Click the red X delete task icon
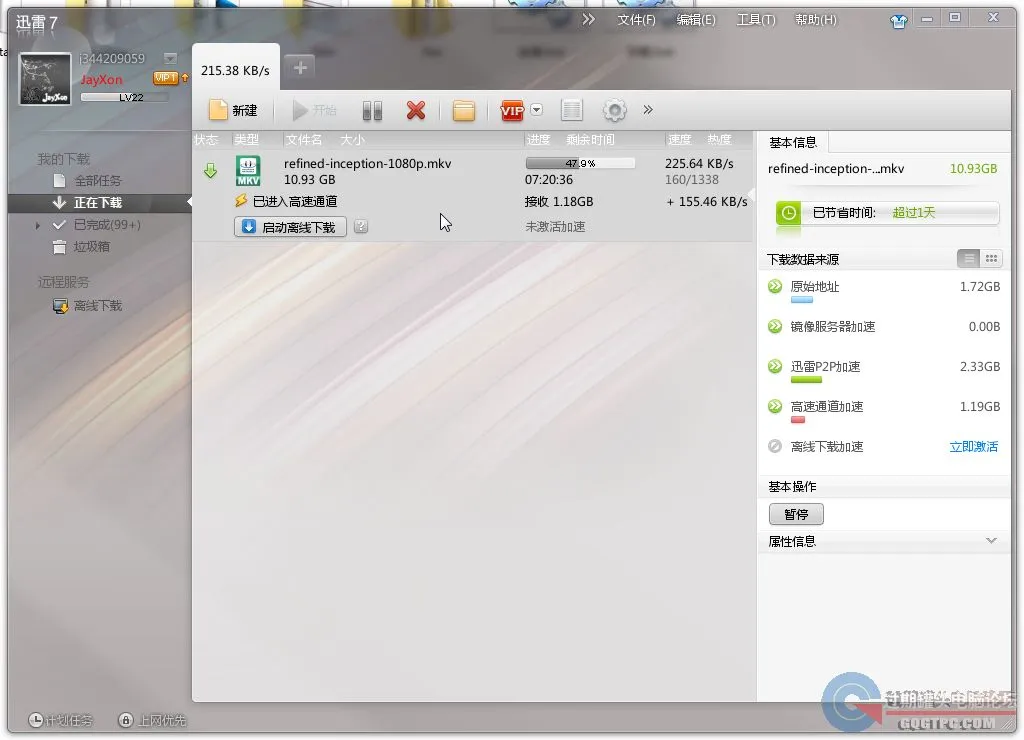This screenshot has width=1024, height=740. (x=416, y=110)
